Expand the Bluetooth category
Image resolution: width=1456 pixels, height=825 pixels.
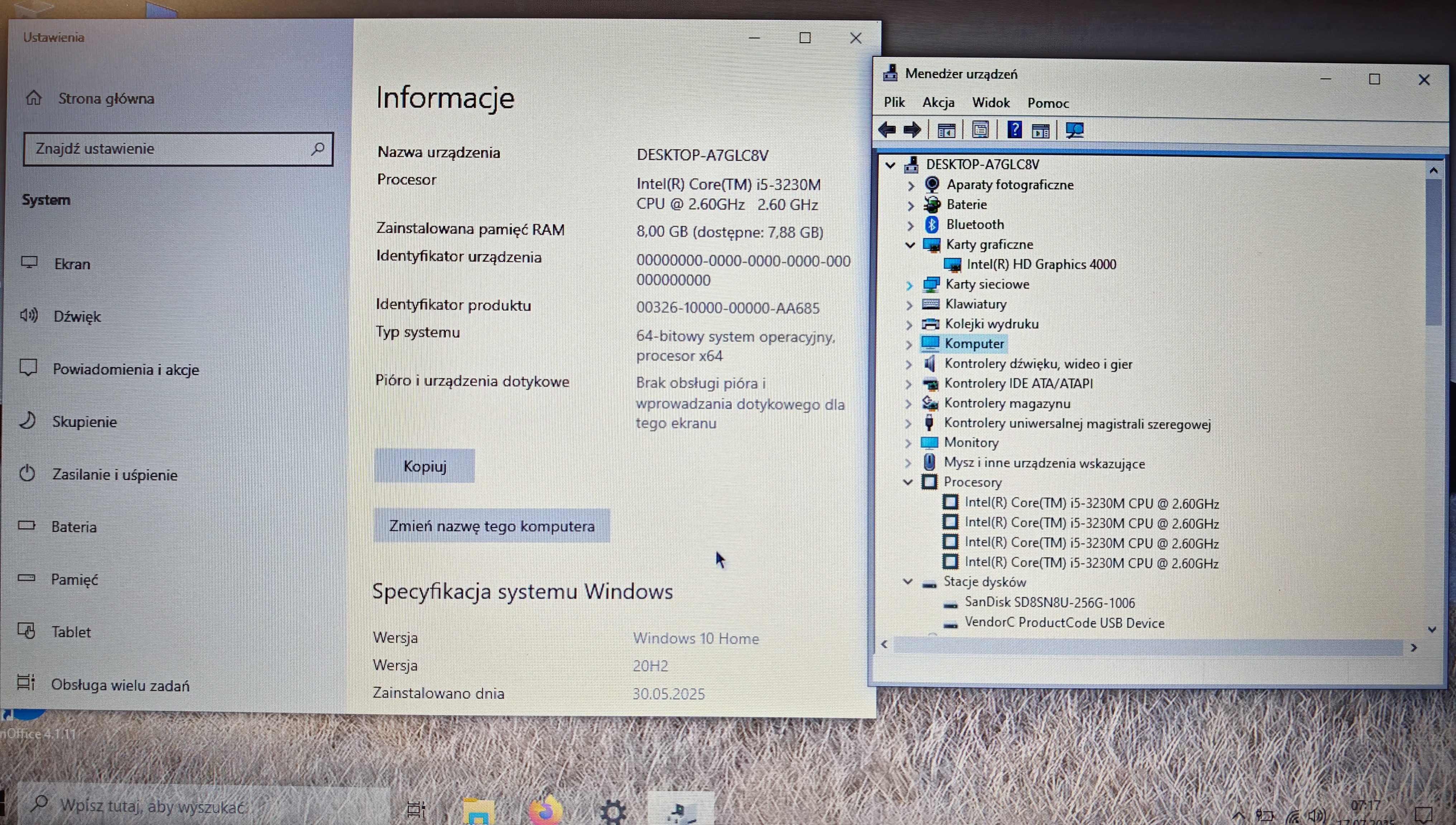pos(911,225)
